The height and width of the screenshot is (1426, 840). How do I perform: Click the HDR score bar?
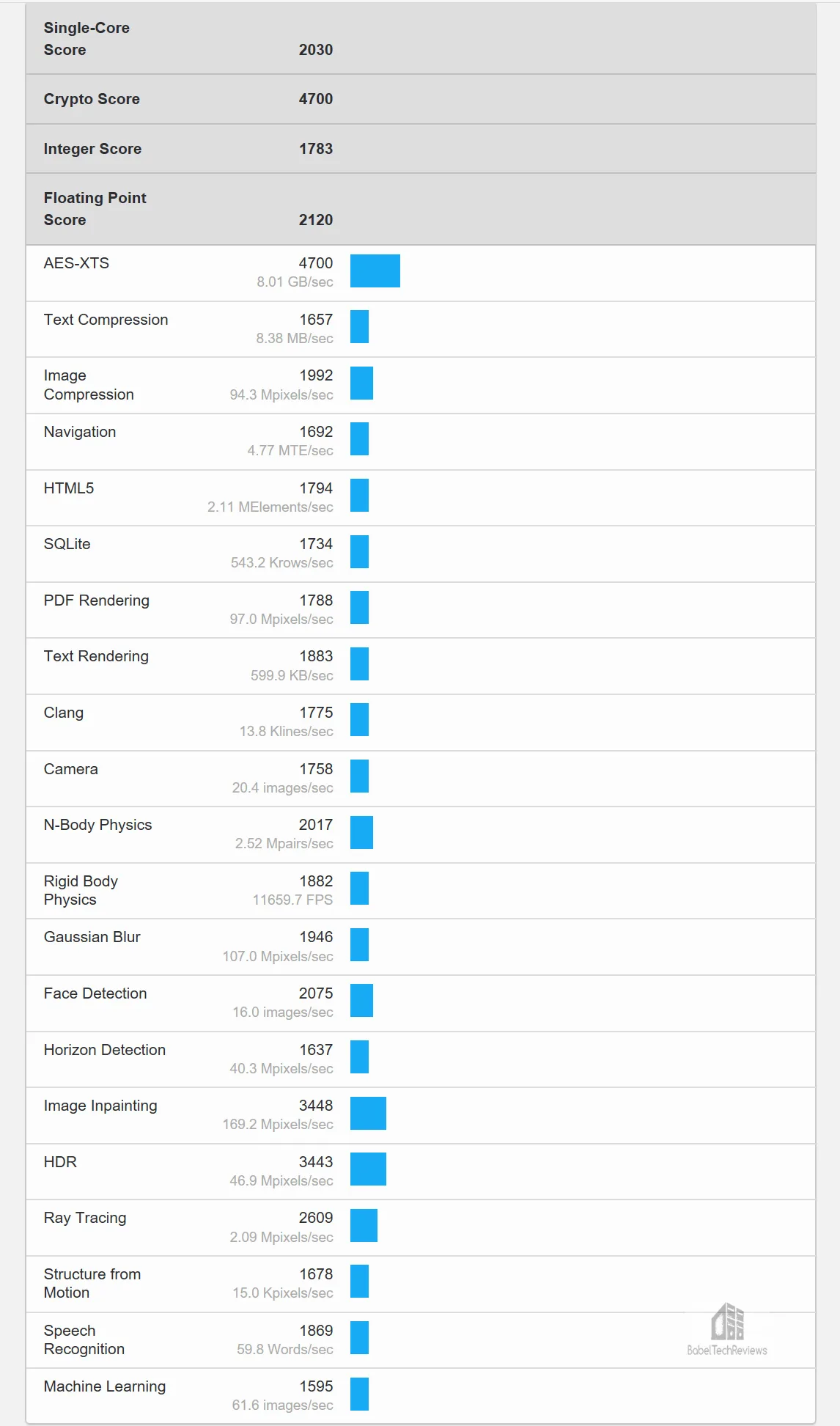368,1169
